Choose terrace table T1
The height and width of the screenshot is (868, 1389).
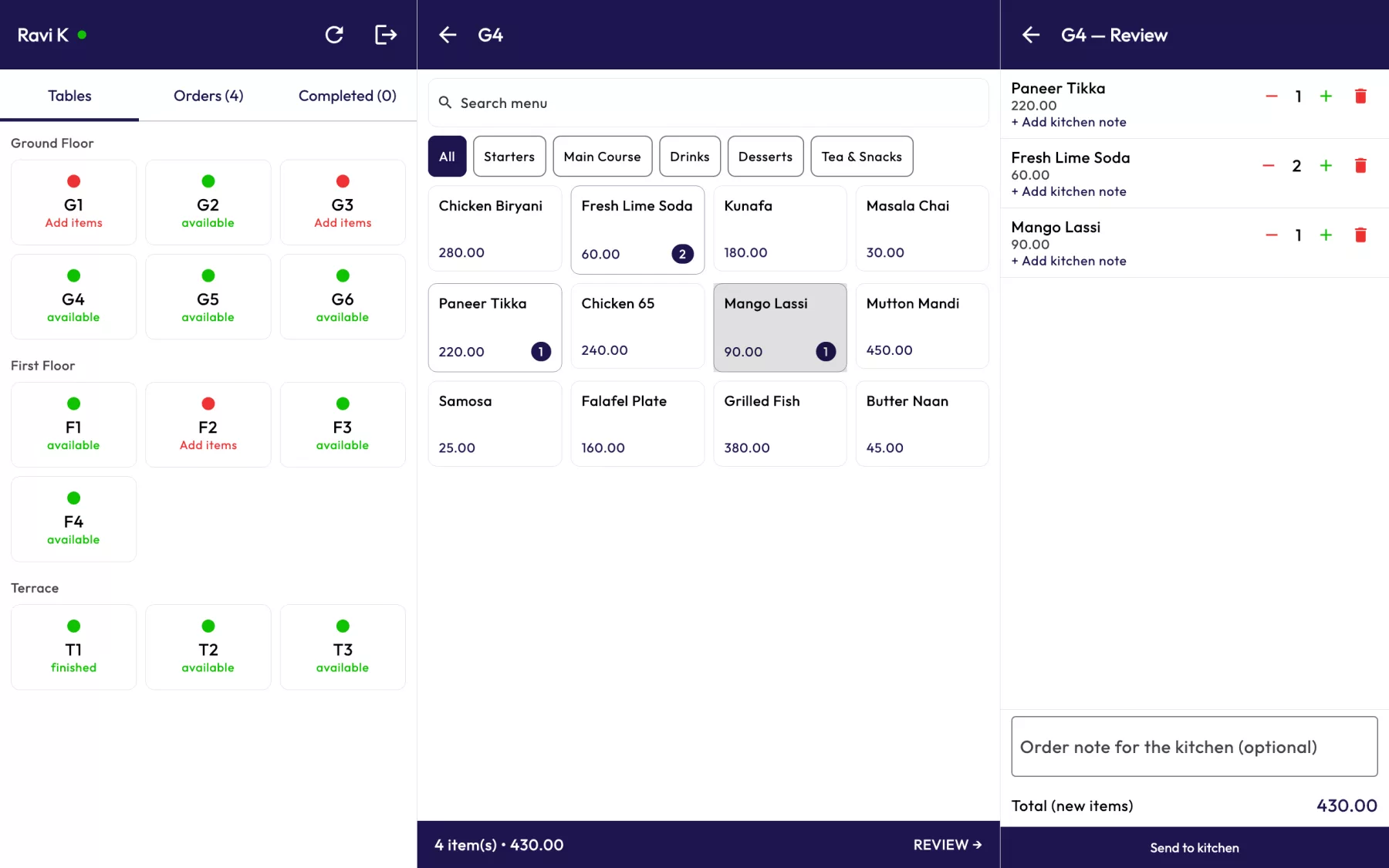(x=73, y=647)
